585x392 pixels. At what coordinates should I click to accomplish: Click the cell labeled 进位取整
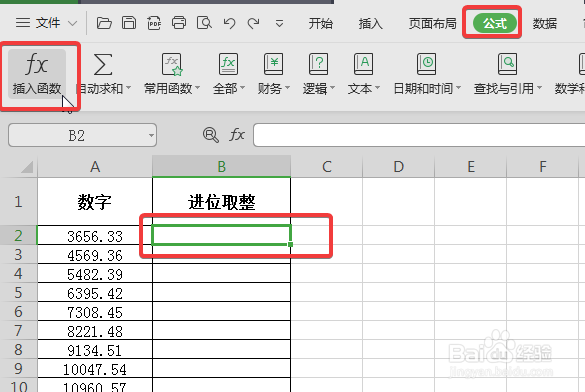pyautogui.click(x=222, y=201)
